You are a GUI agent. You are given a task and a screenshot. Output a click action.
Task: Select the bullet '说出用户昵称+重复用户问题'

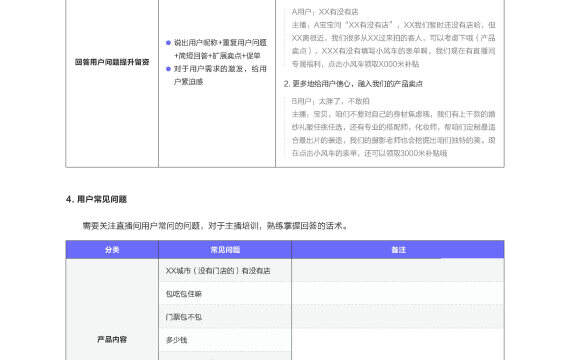point(217,49)
